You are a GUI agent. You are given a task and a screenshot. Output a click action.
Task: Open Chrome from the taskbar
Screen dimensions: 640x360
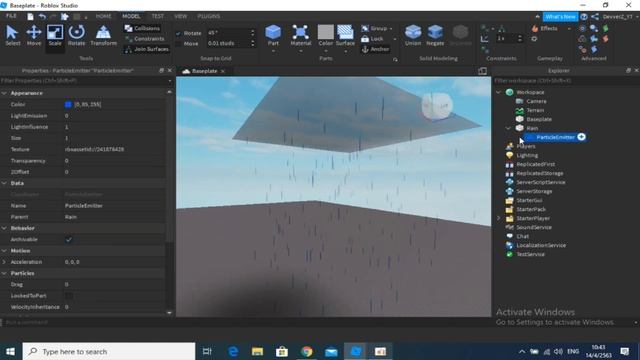[x=307, y=351]
